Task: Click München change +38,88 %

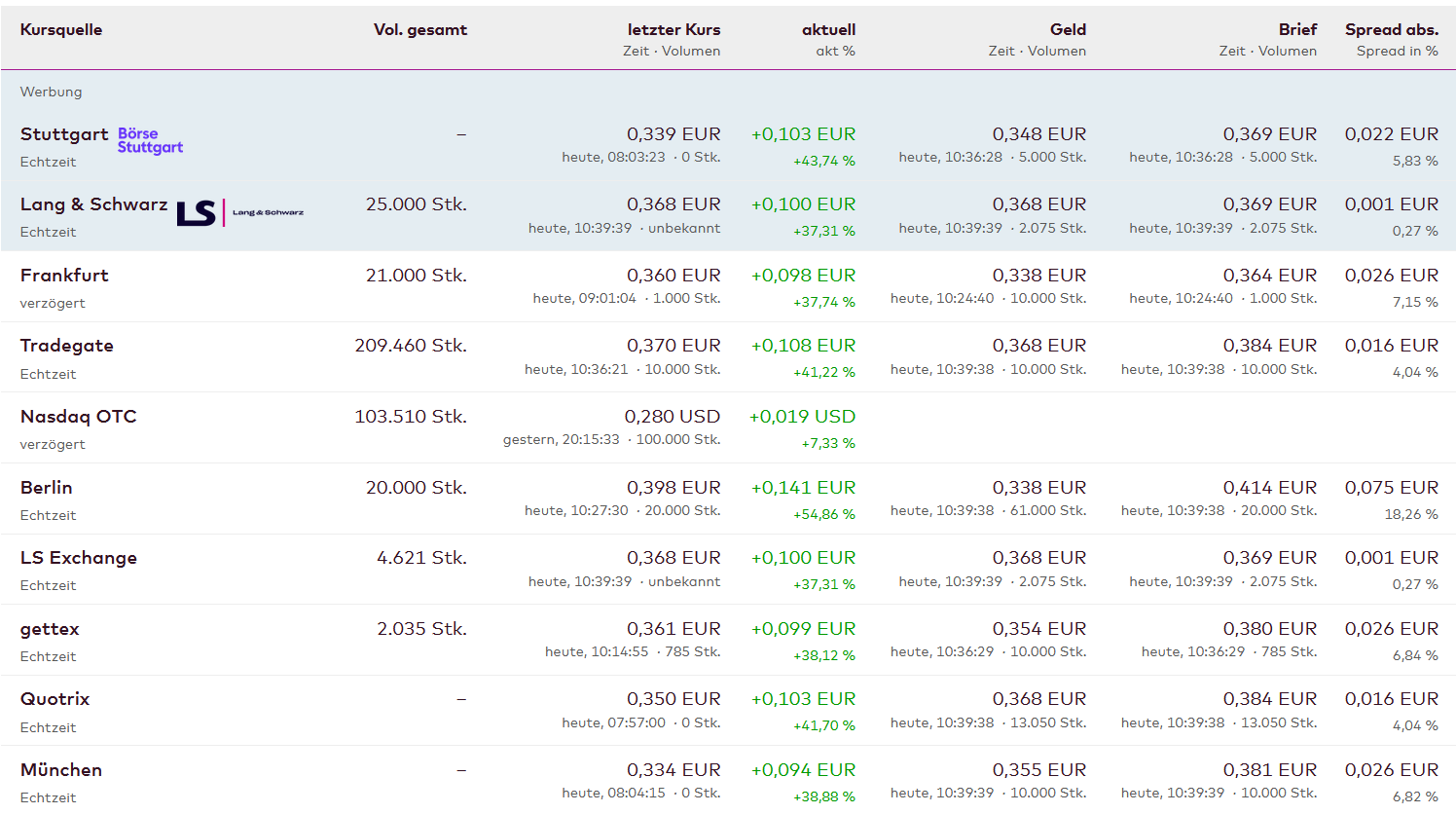Action: pos(824,796)
